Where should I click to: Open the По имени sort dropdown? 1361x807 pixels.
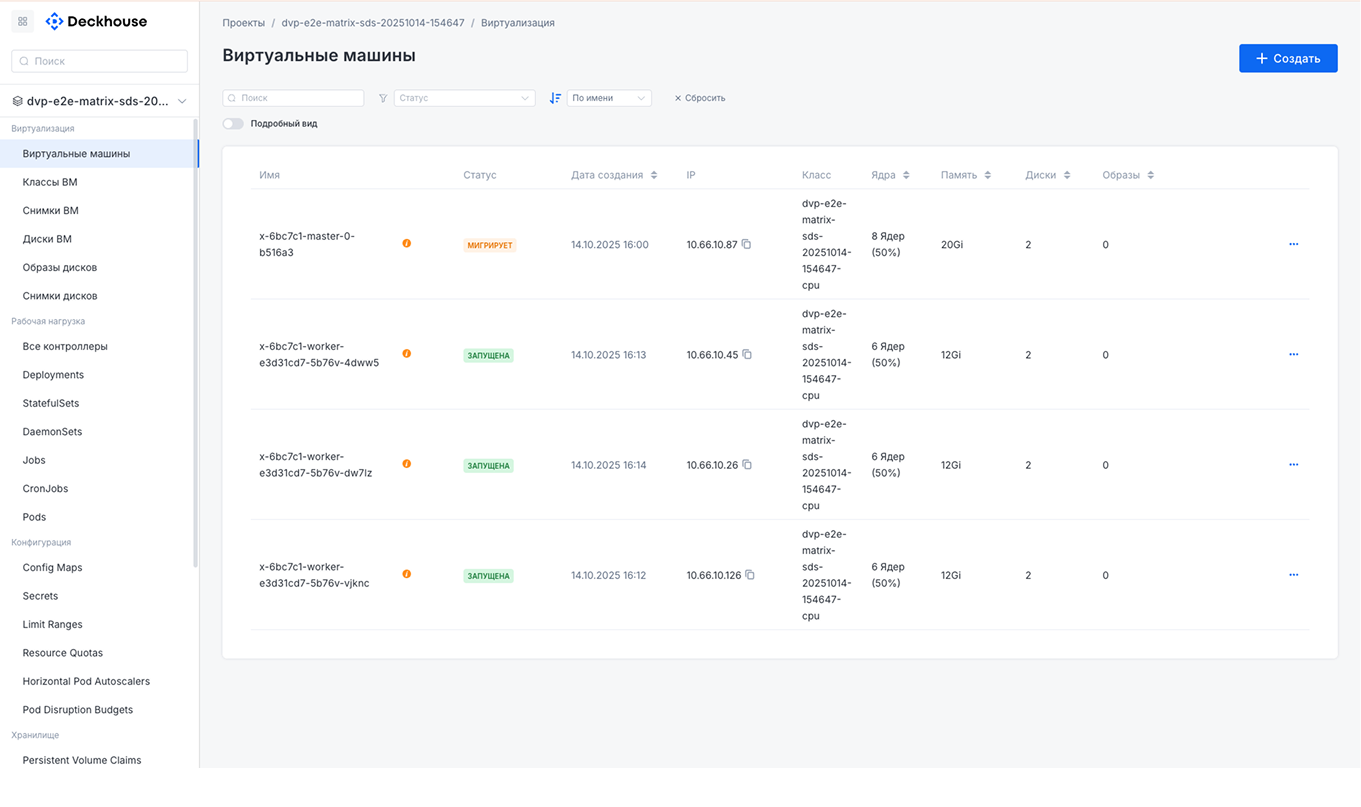[x=609, y=98]
